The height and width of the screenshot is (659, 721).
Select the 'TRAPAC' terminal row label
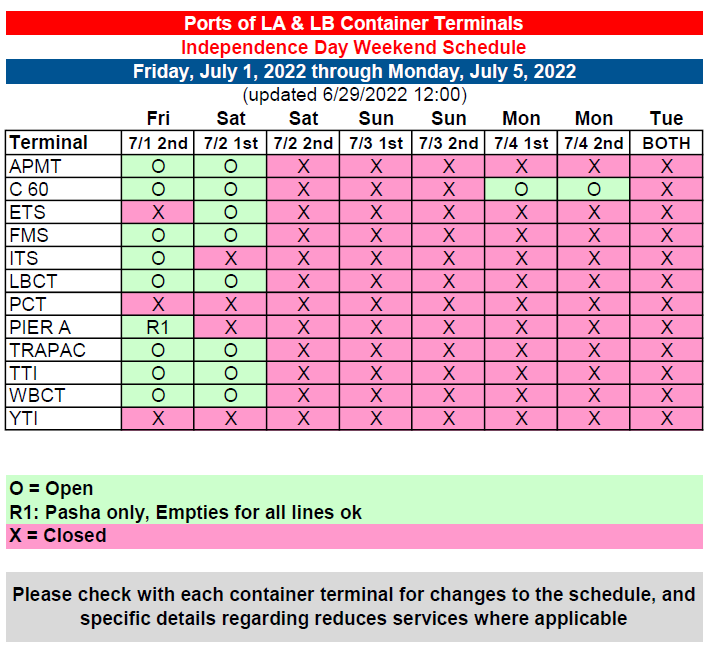pos(63,350)
